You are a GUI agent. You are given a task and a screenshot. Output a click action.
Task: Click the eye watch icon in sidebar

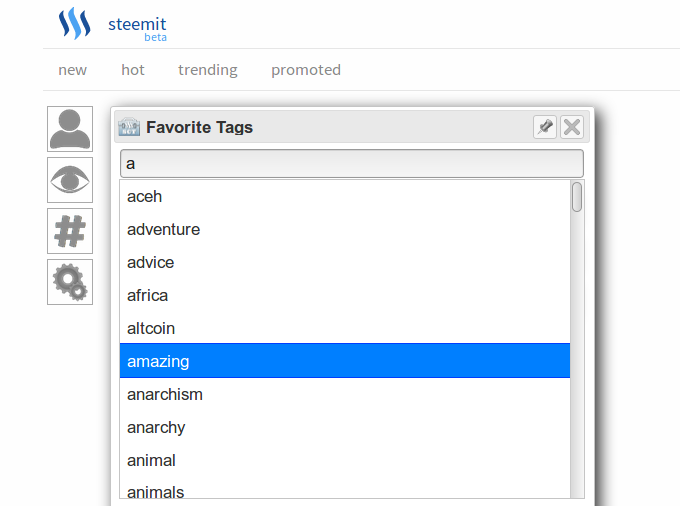tap(70, 180)
